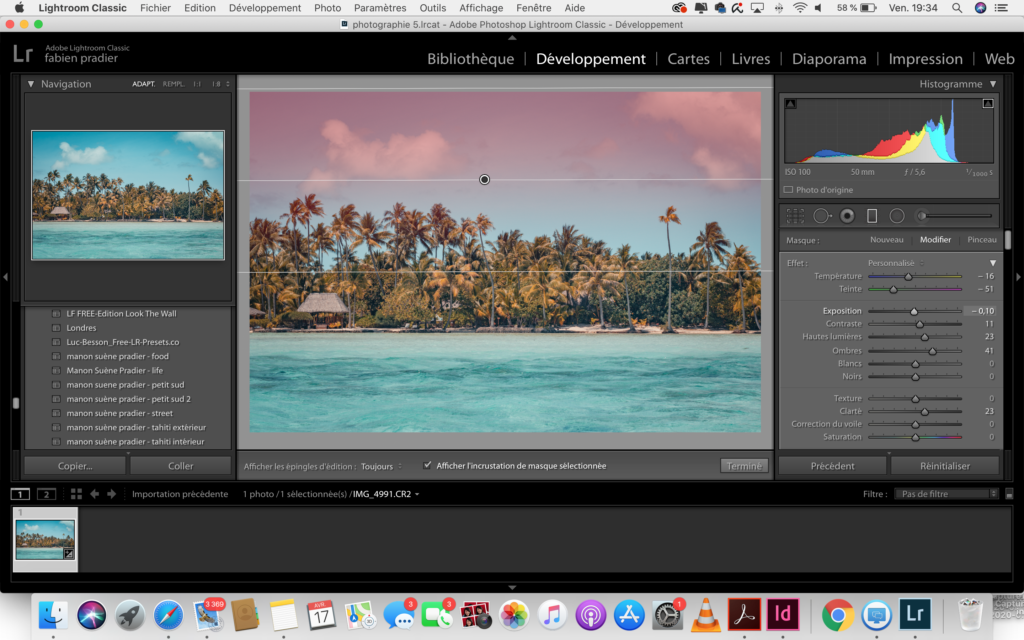
Task: Toggle shadow clipping indicator in histogram
Action: pos(791,103)
